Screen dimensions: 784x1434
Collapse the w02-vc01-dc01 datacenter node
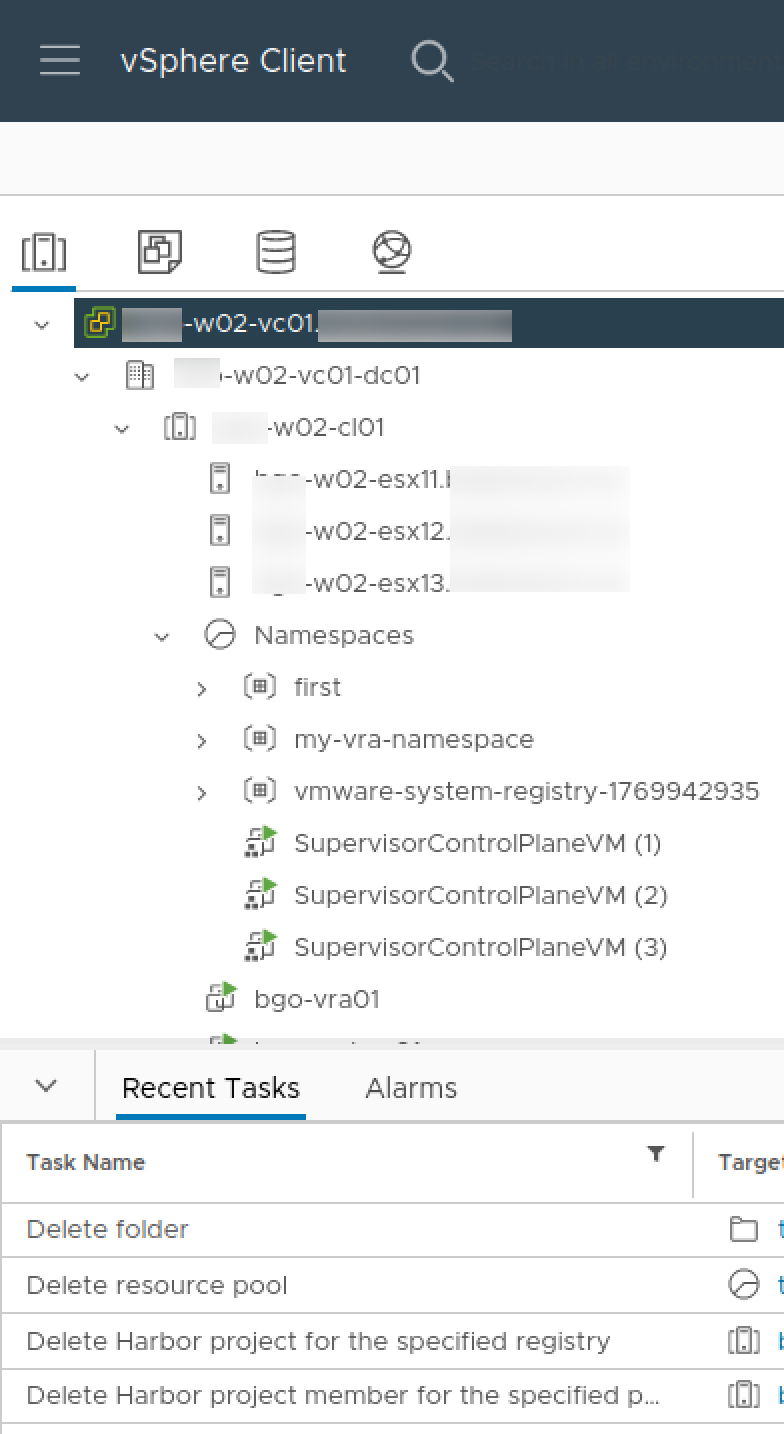pos(82,377)
